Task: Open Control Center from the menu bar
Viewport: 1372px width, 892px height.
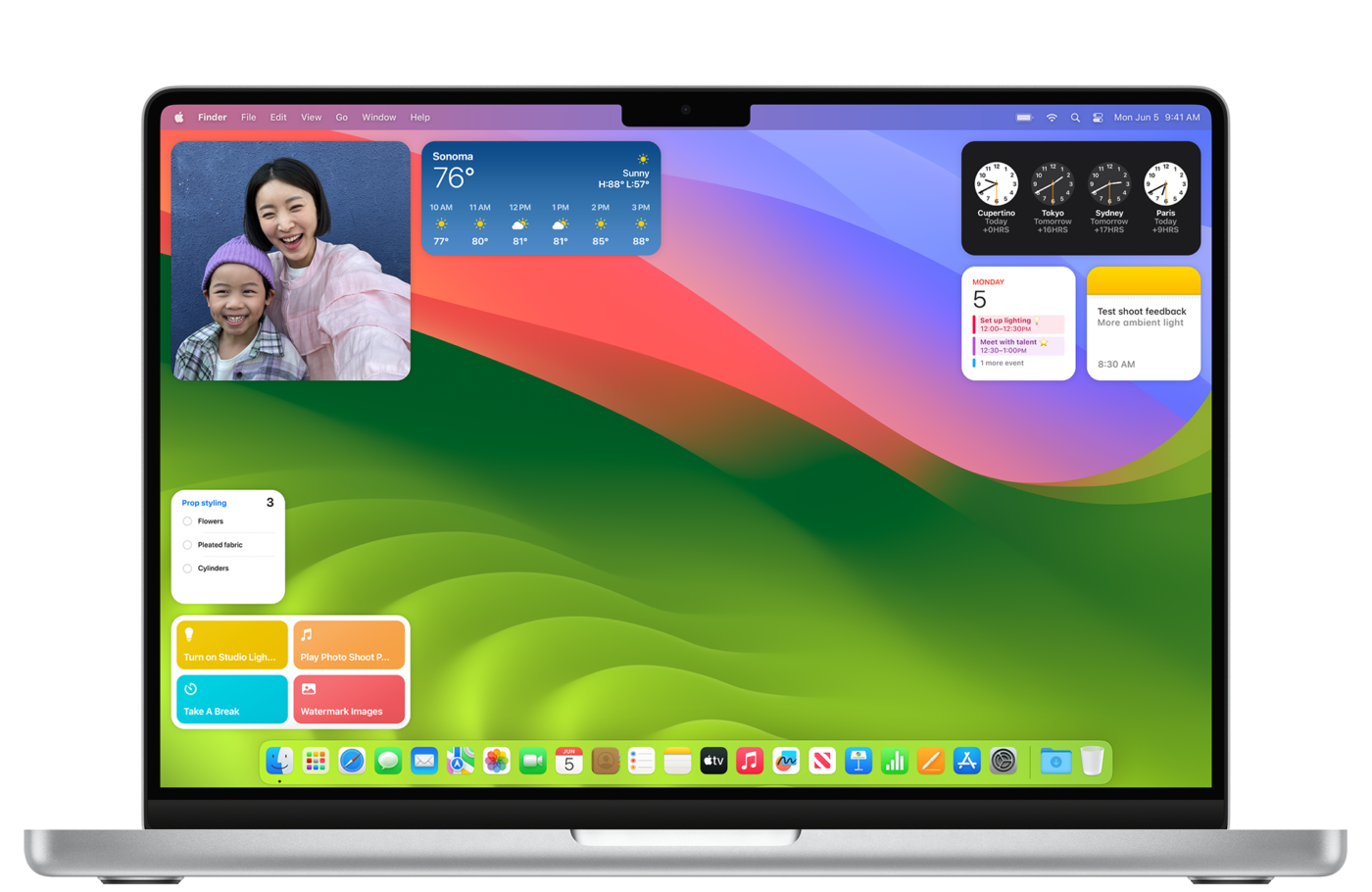Action: 1100,117
